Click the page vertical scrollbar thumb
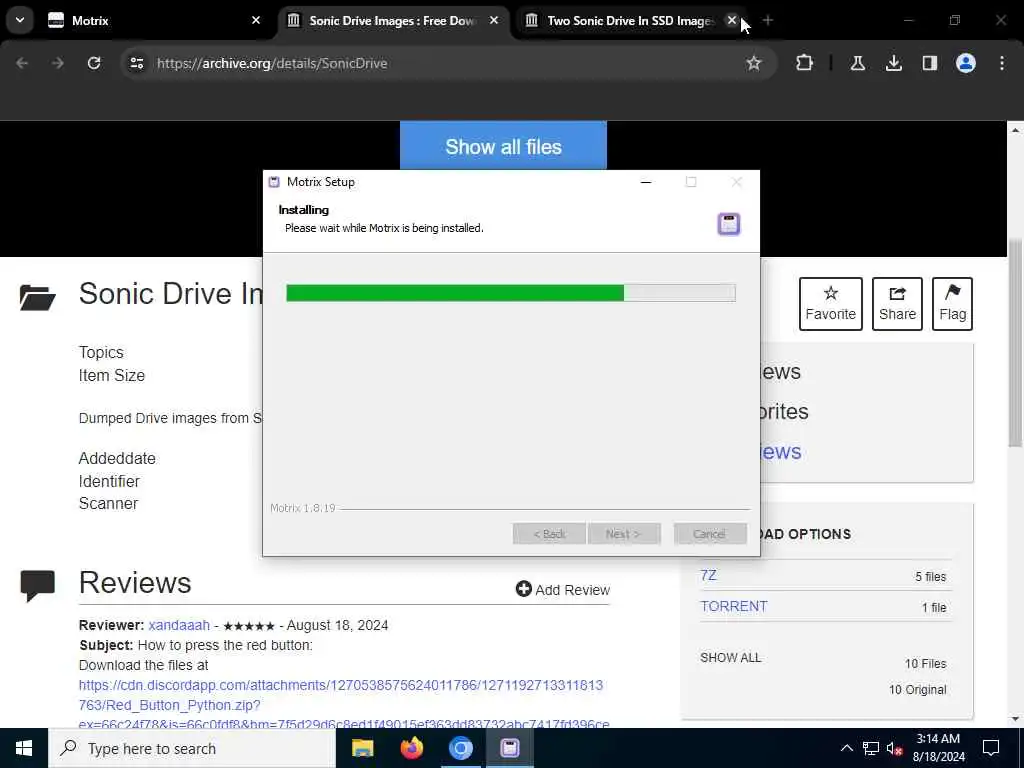The width and height of the screenshot is (1024, 768). point(1015,344)
